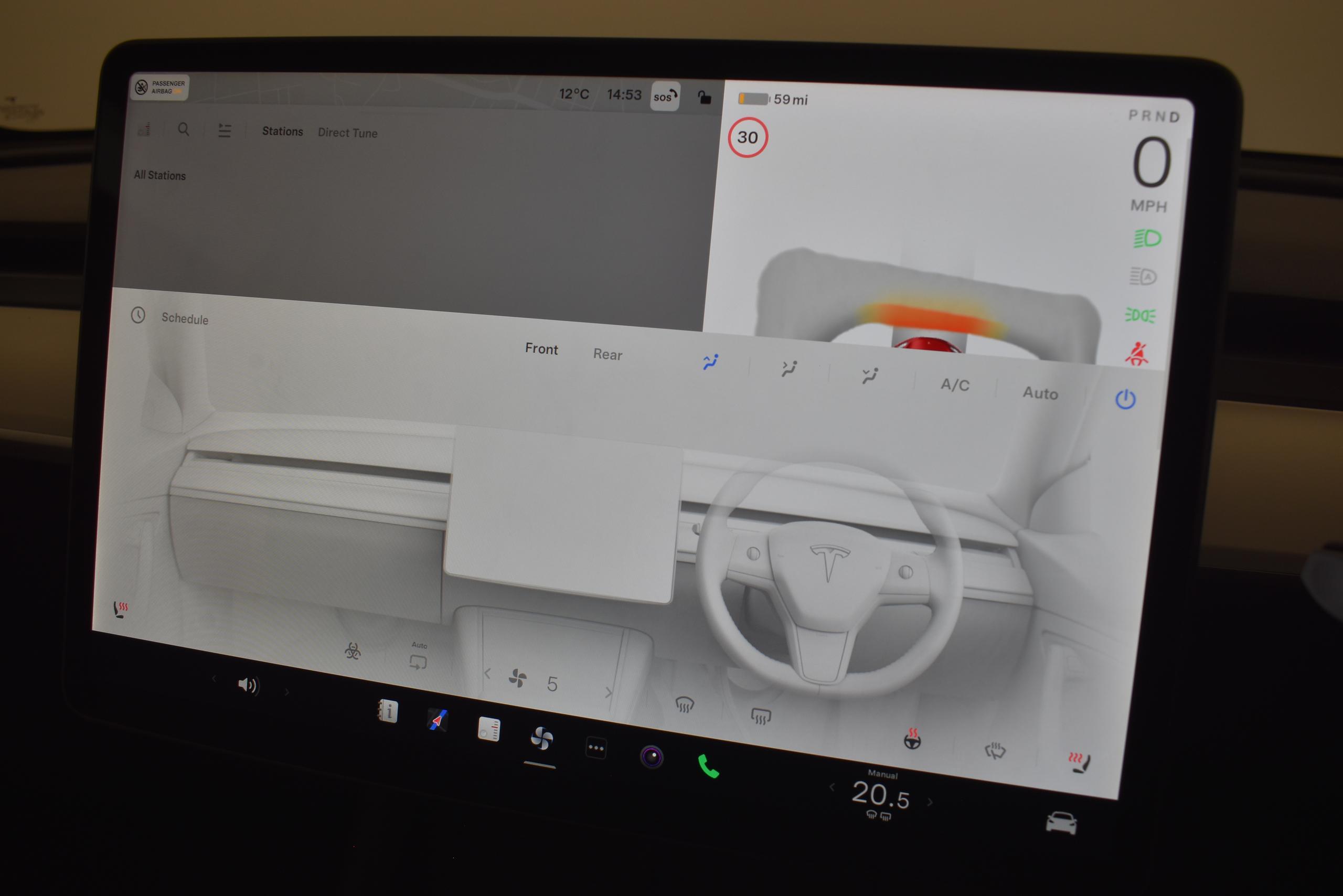Open the energy app icon

(x=488, y=729)
